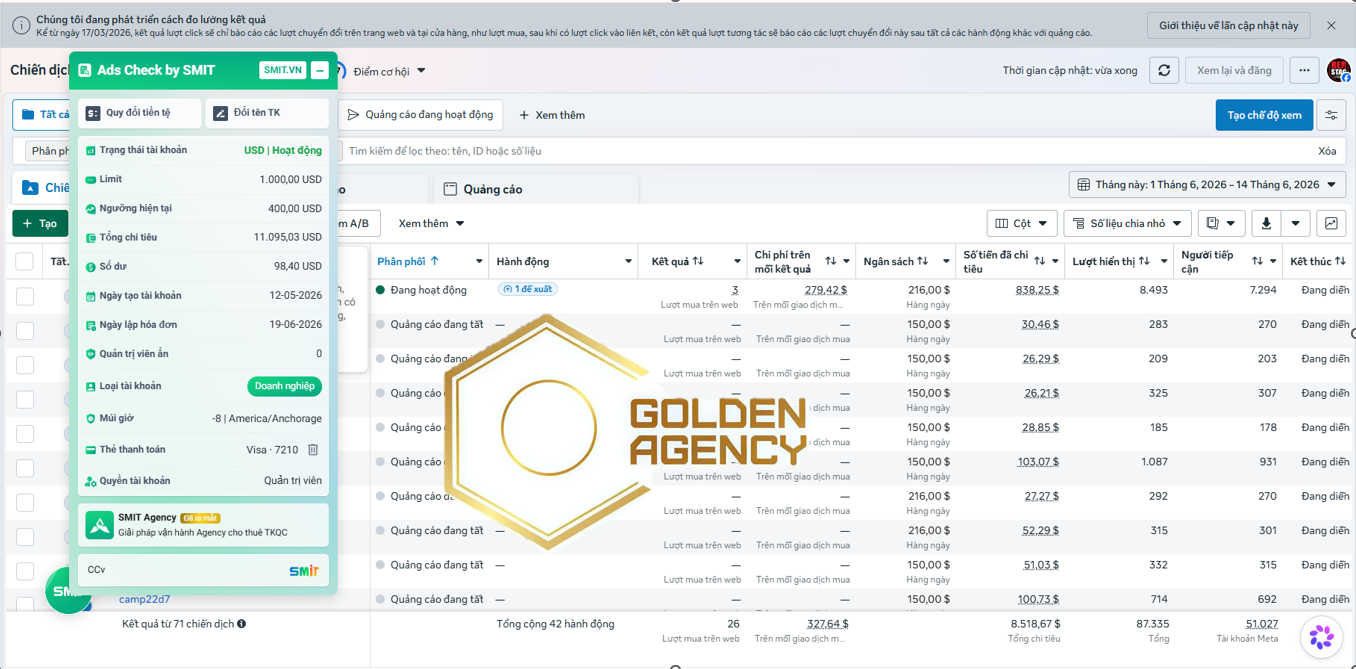Tick the checkbox of the 838,25 $ row
1356x669 pixels.
[25, 296]
